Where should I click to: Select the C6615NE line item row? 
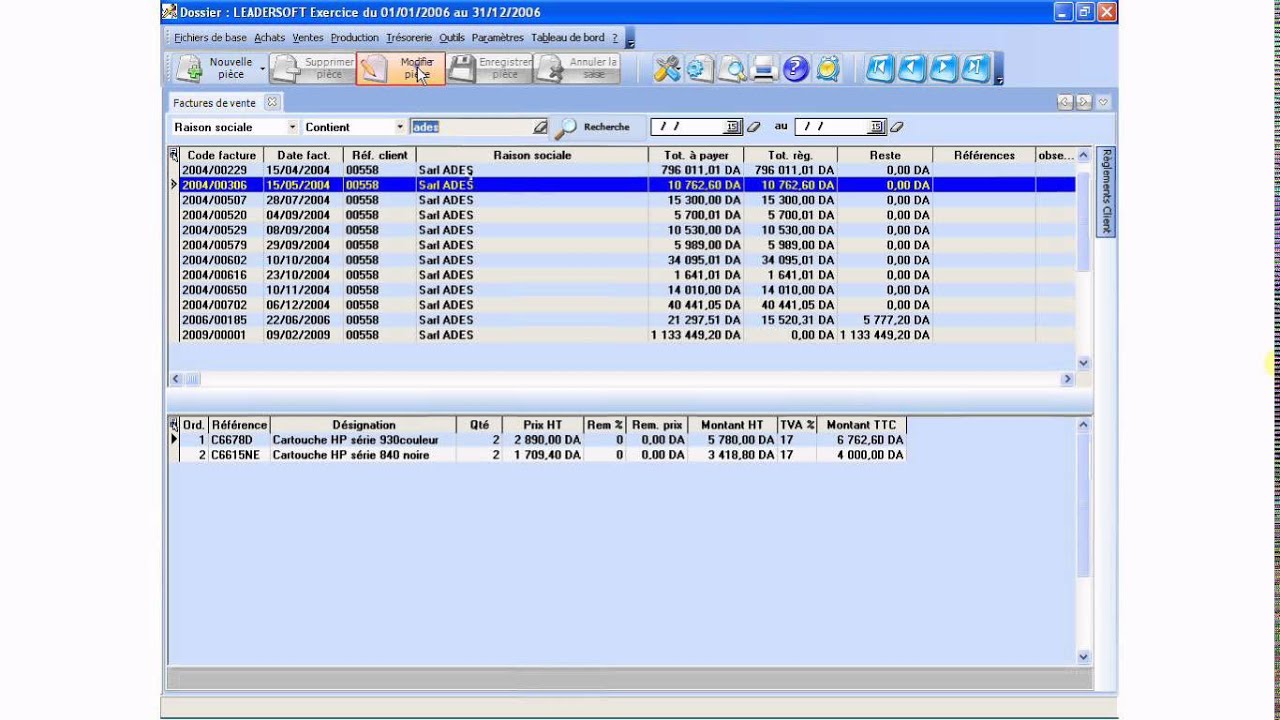click(543, 455)
